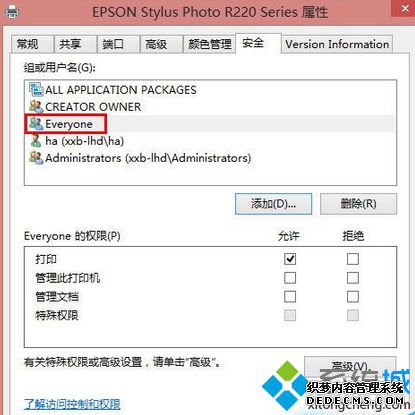415x415 pixels.
Task: Open 了解访问控制和权限 link
Action: [72, 404]
